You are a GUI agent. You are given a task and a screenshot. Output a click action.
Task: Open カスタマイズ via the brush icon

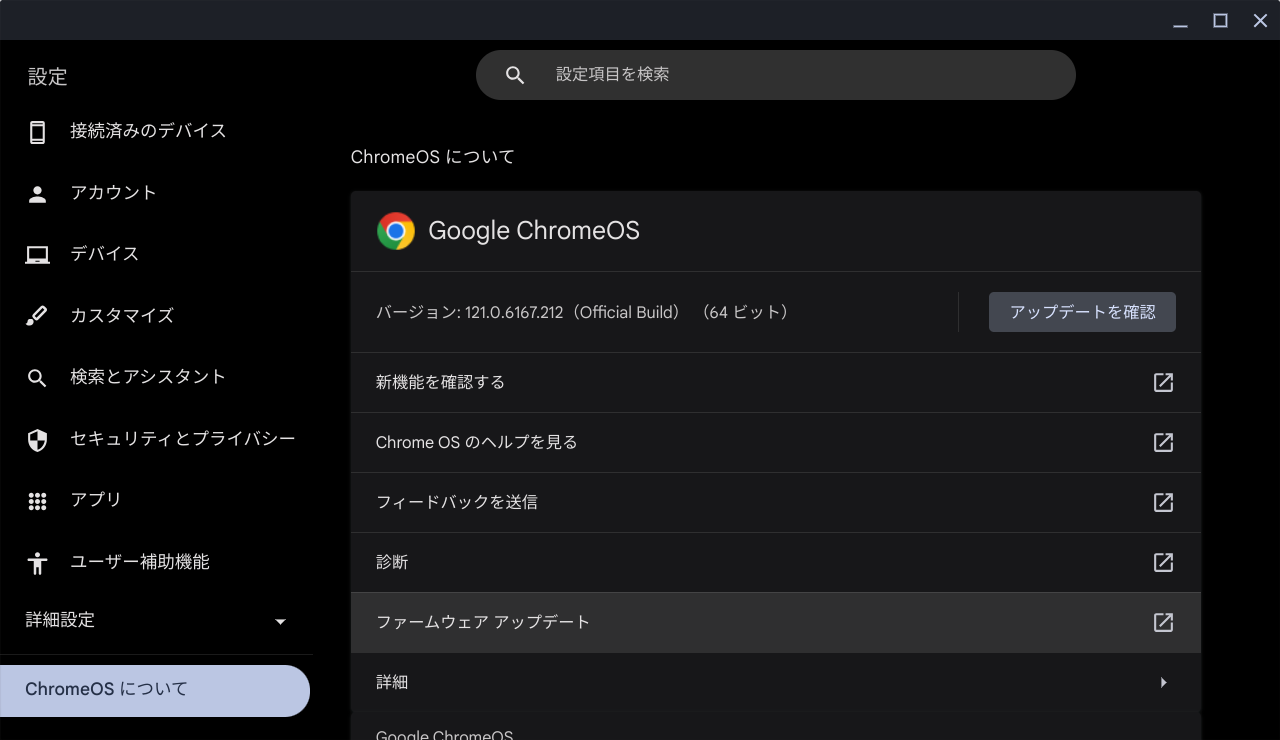pos(37,315)
